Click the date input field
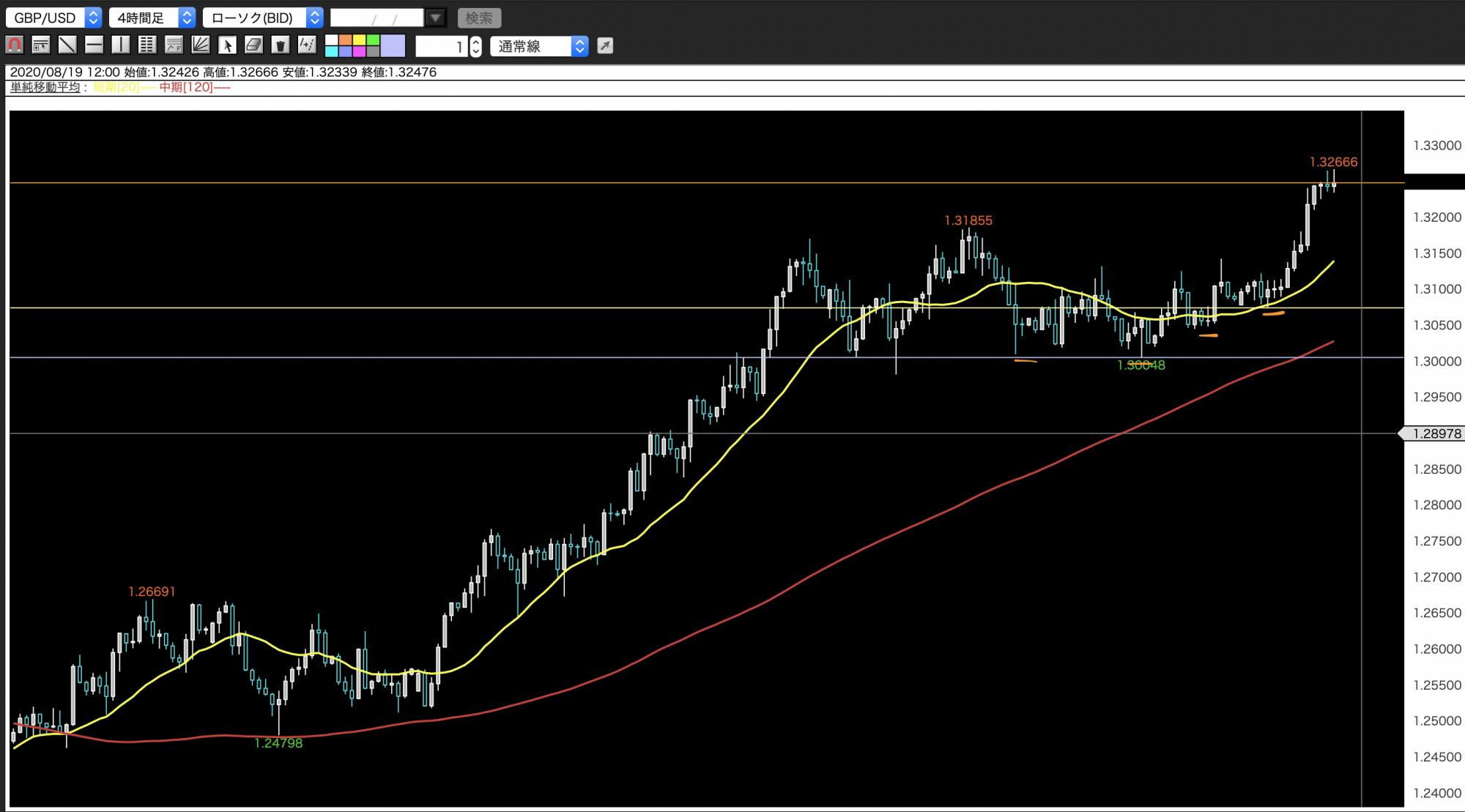This screenshot has height=812, width=1465. pyautogui.click(x=377, y=18)
